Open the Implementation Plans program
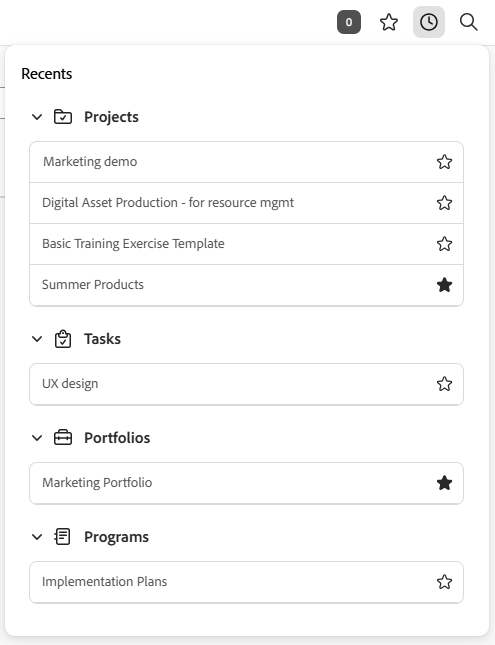Image resolution: width=495 pixels, height=645 pixels. click(246, 582)
